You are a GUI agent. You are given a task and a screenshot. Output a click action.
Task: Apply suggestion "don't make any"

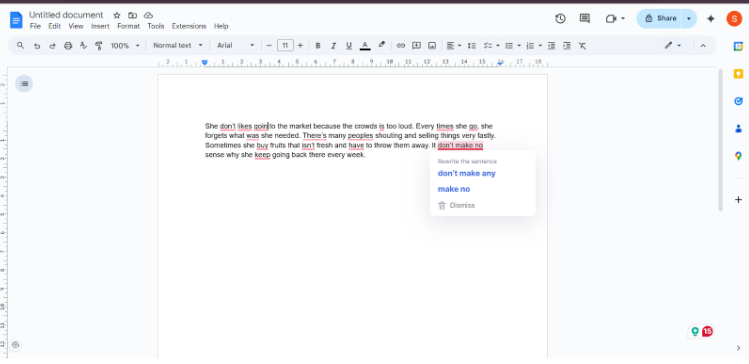[467, 173]
